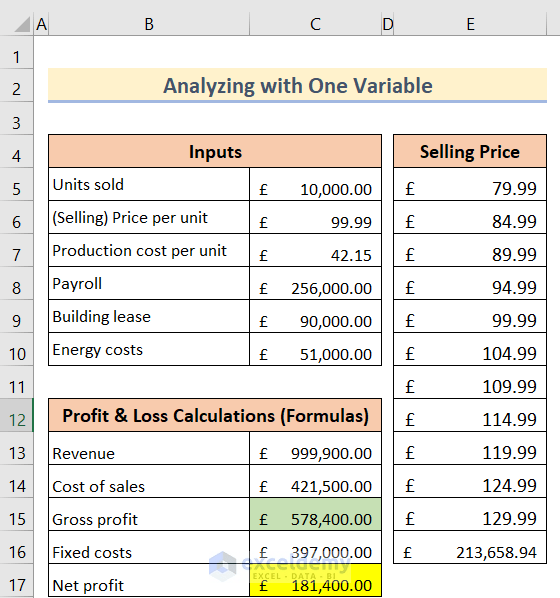Click the 'Selling Price' header cell

pyautogui.click(x=470, y=151)
